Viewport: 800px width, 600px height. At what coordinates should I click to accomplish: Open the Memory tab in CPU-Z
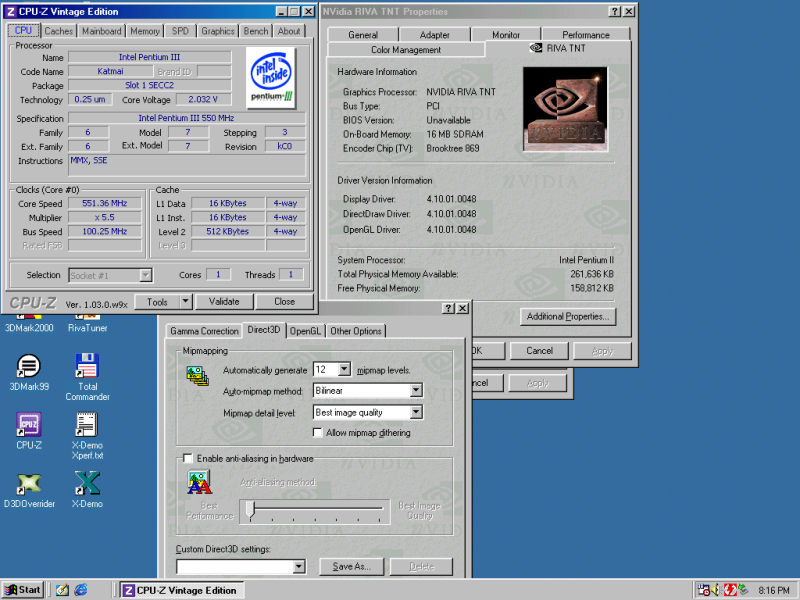[145, 31]
